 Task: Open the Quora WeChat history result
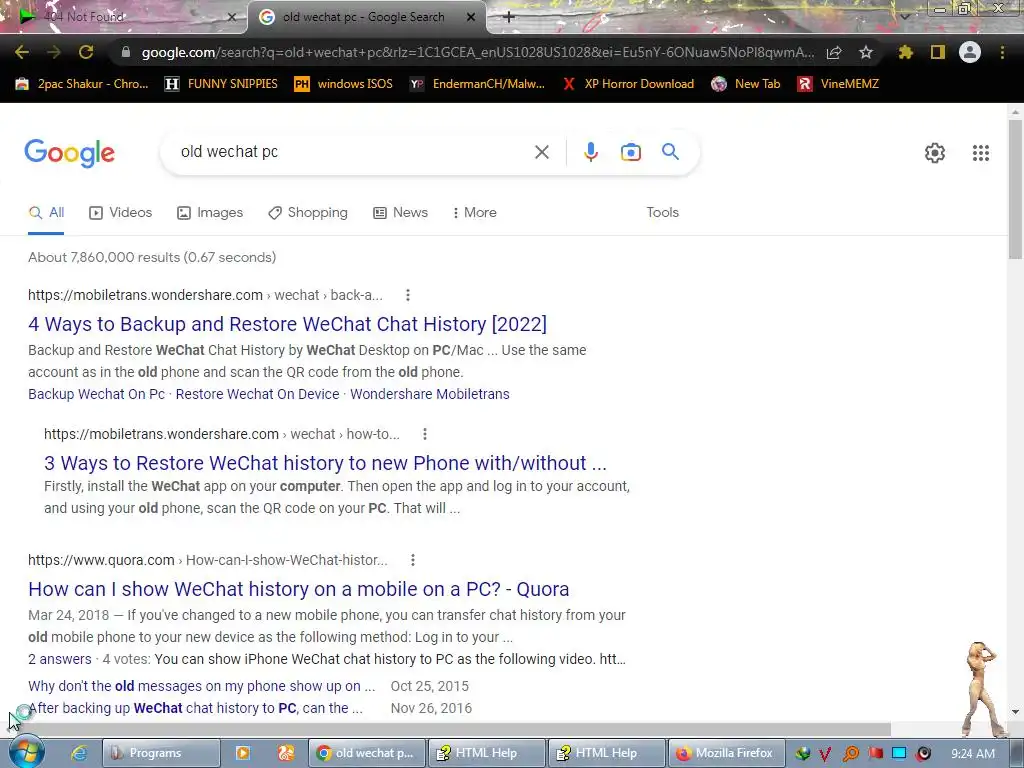click(298, 590)
